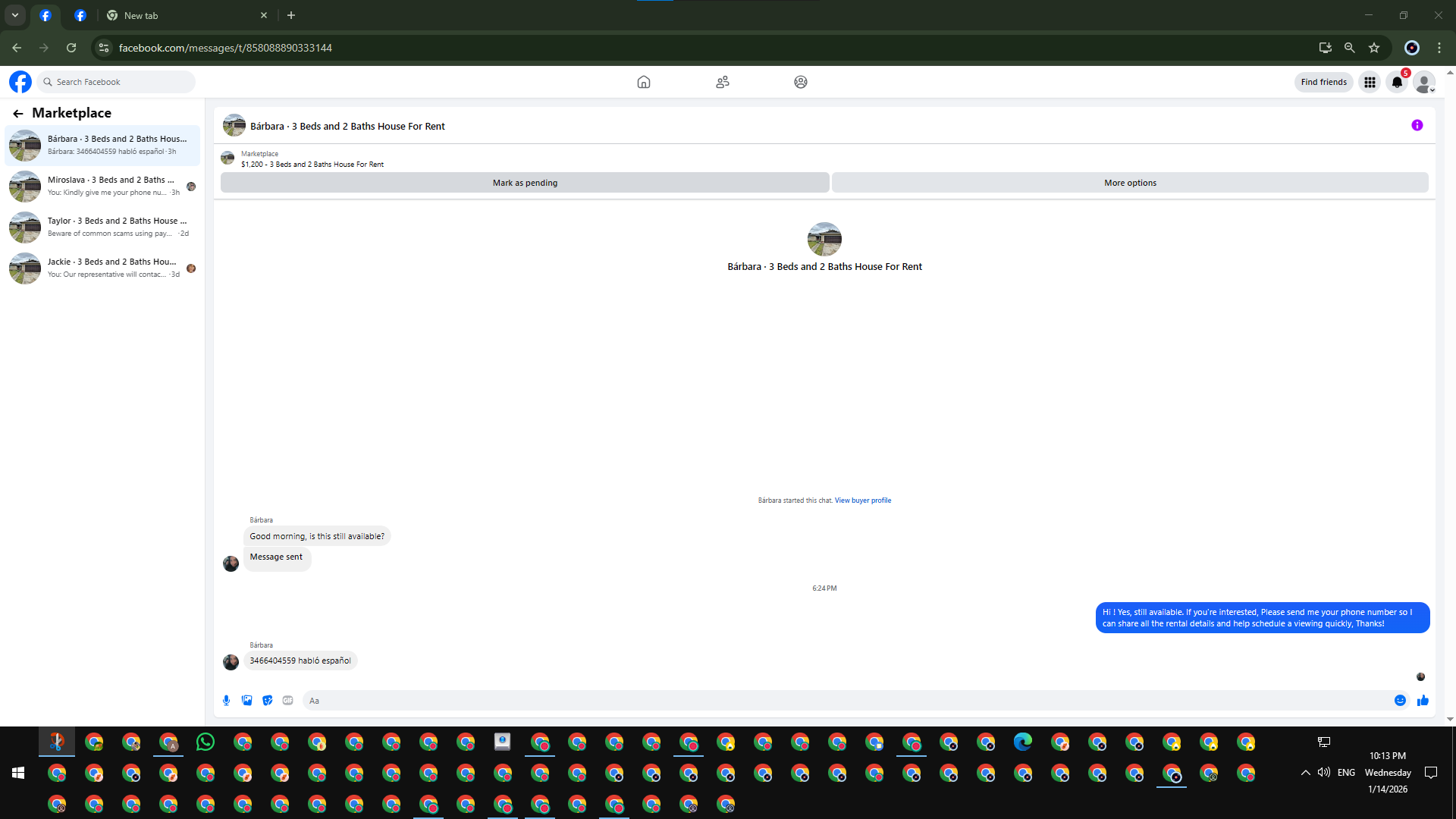
Task: Go back from Marketplace arrow
Action: 18,114
